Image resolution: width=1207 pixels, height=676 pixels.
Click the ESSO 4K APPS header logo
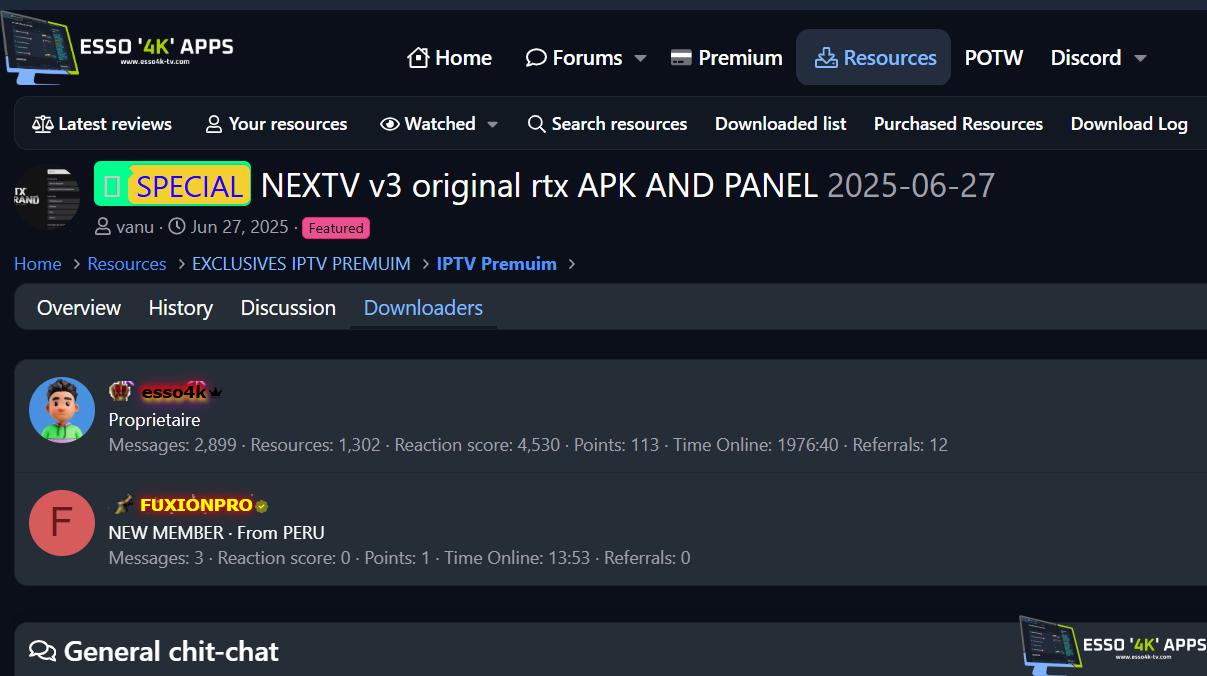[117, 49]
